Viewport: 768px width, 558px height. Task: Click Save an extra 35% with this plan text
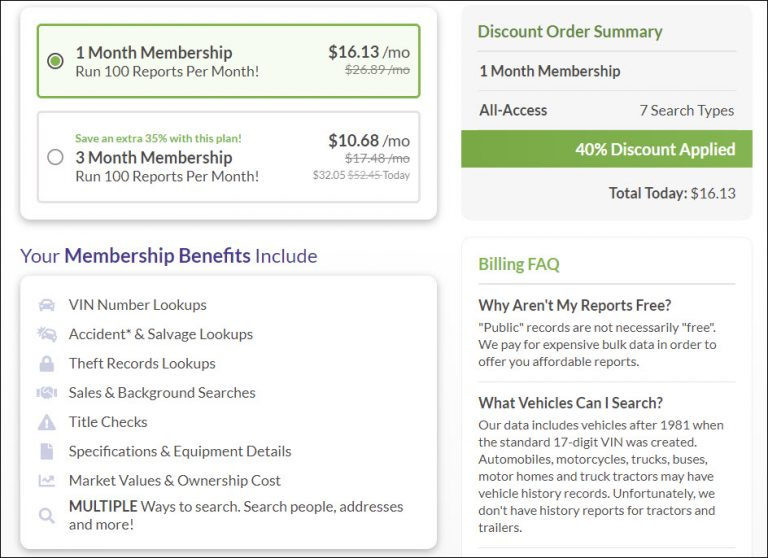158,138
